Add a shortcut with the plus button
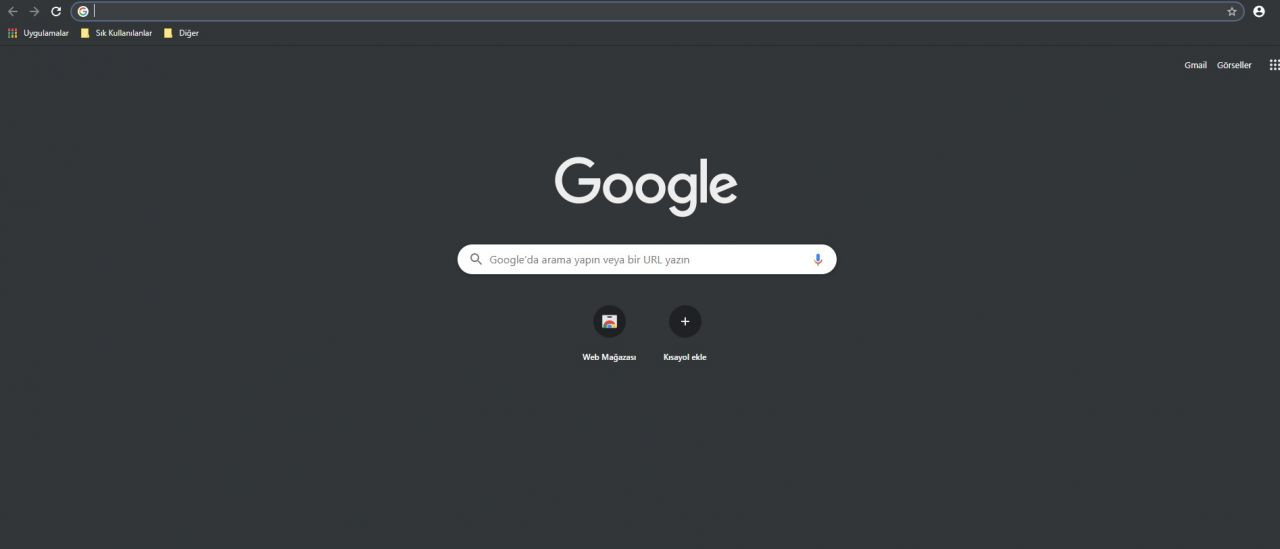This screenshot has width=1280, height=549. click(685, 321)
